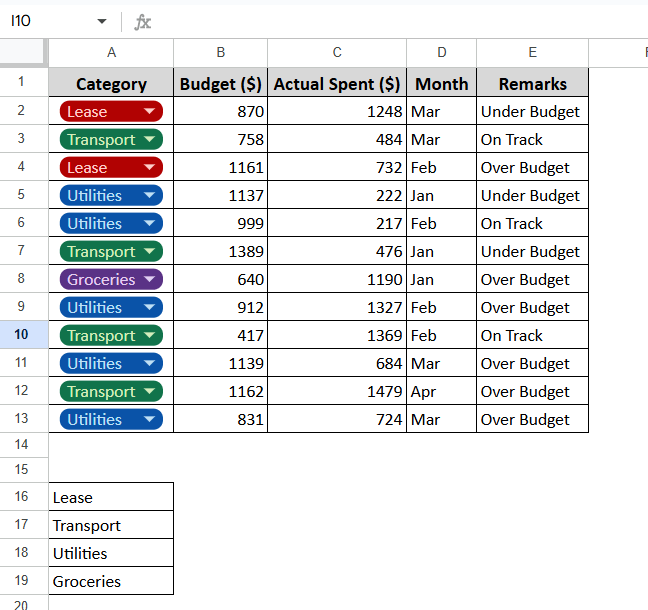The image size is (648, 610).
Task: Select column D header
Action: click(x=442, y=52)
